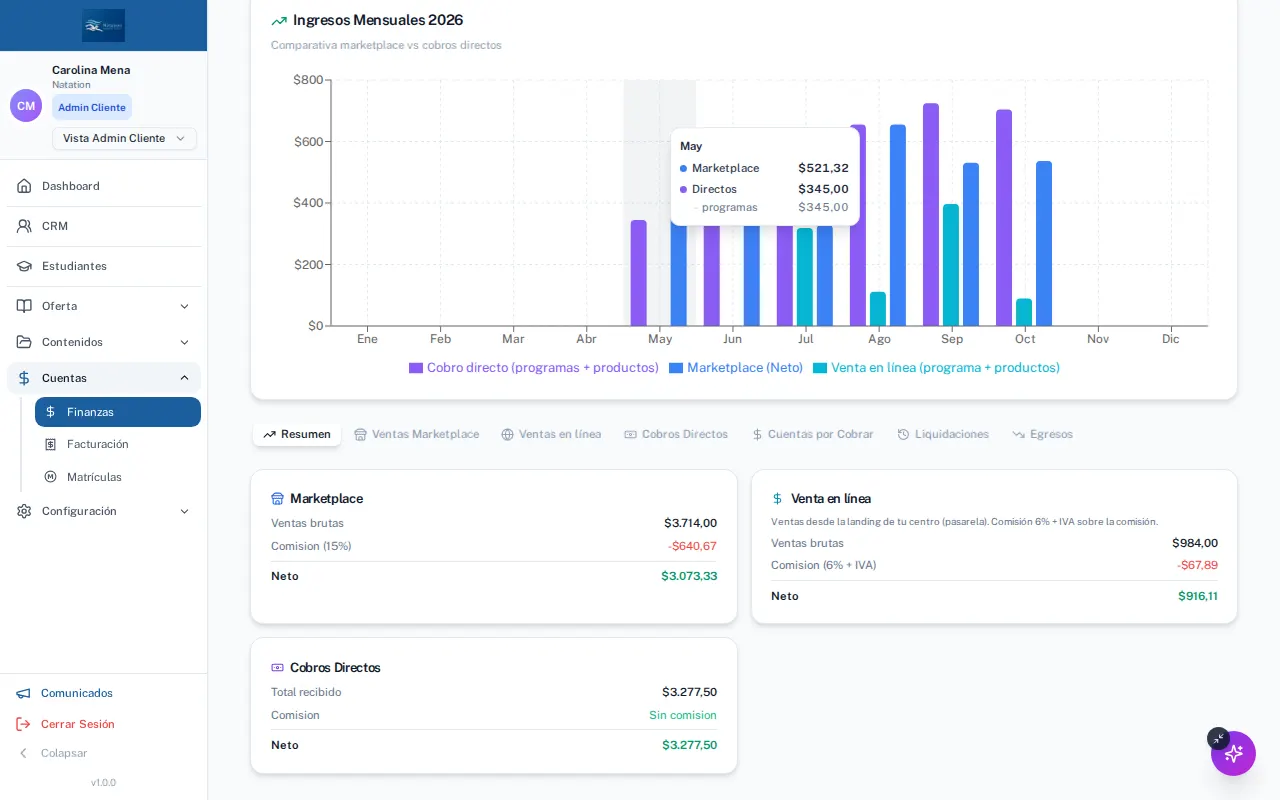Open the Cobros Directos tab
This screenshot has height=800, width=1280.
[676, 434]
